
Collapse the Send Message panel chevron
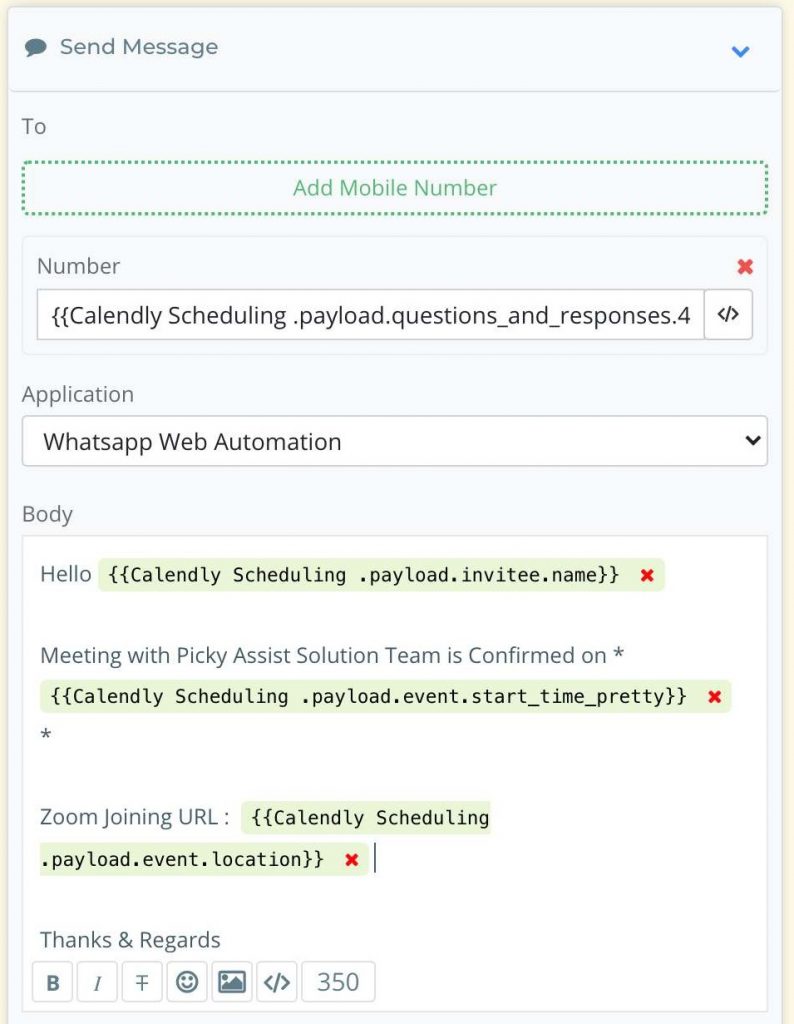(x=740, y=51)
